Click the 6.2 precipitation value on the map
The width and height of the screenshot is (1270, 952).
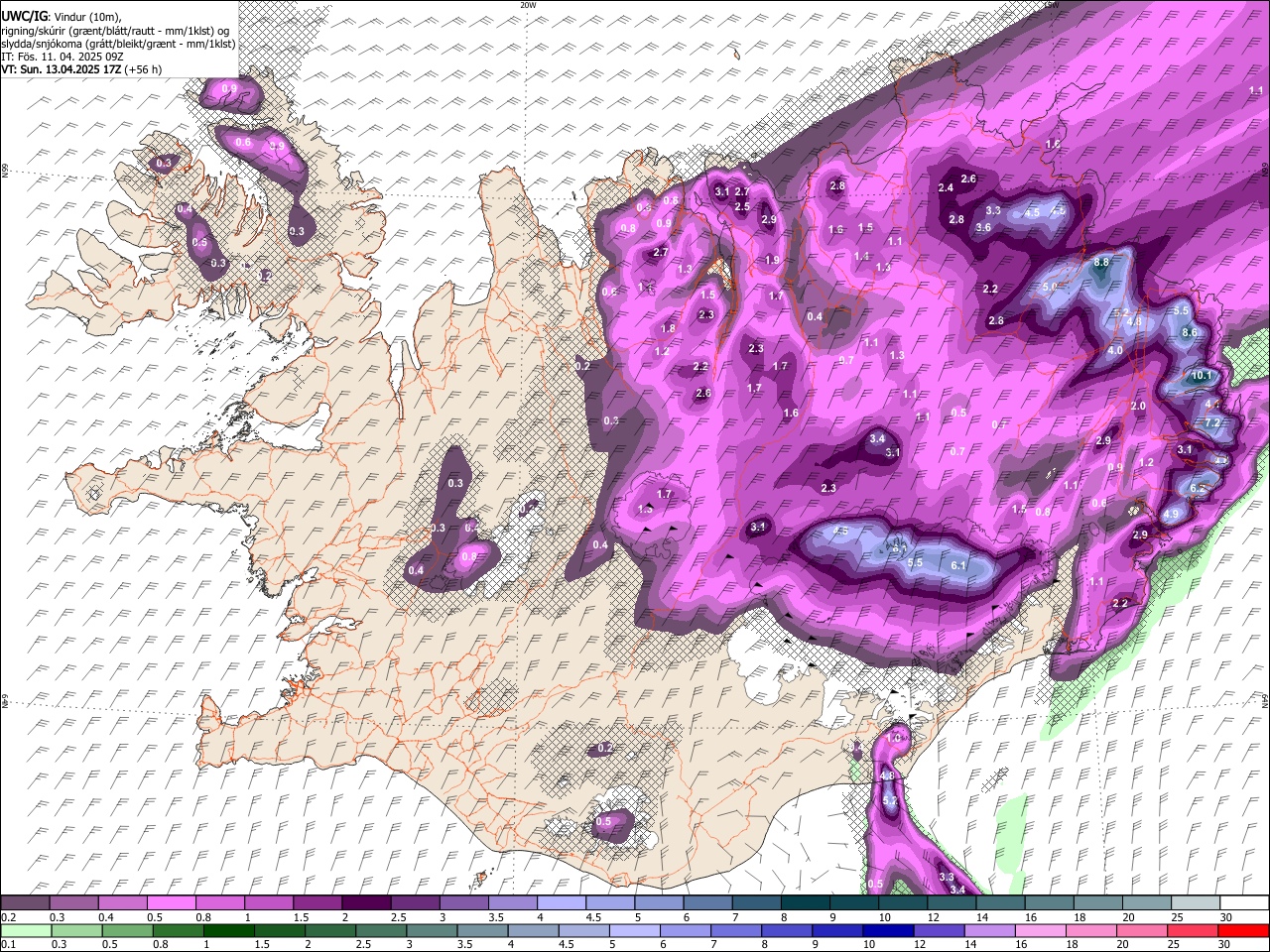coord(1197,489)
